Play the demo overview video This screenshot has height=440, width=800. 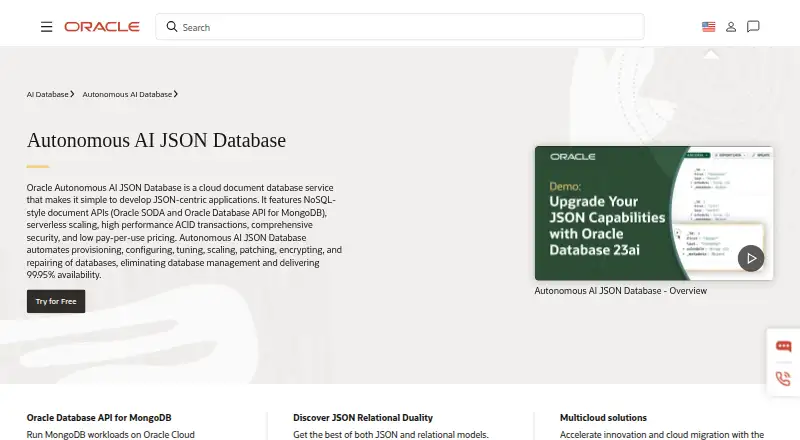tap(751, 258)
